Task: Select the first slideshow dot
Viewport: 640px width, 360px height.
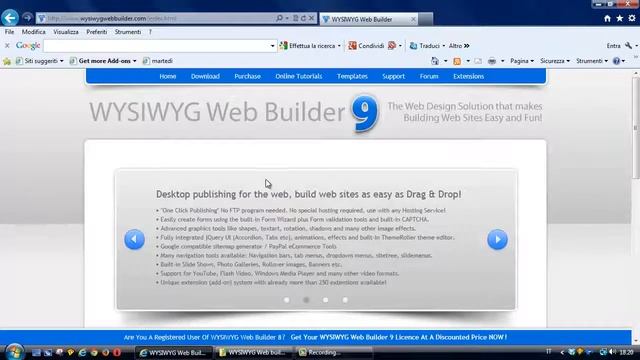Action: [287, 300]
